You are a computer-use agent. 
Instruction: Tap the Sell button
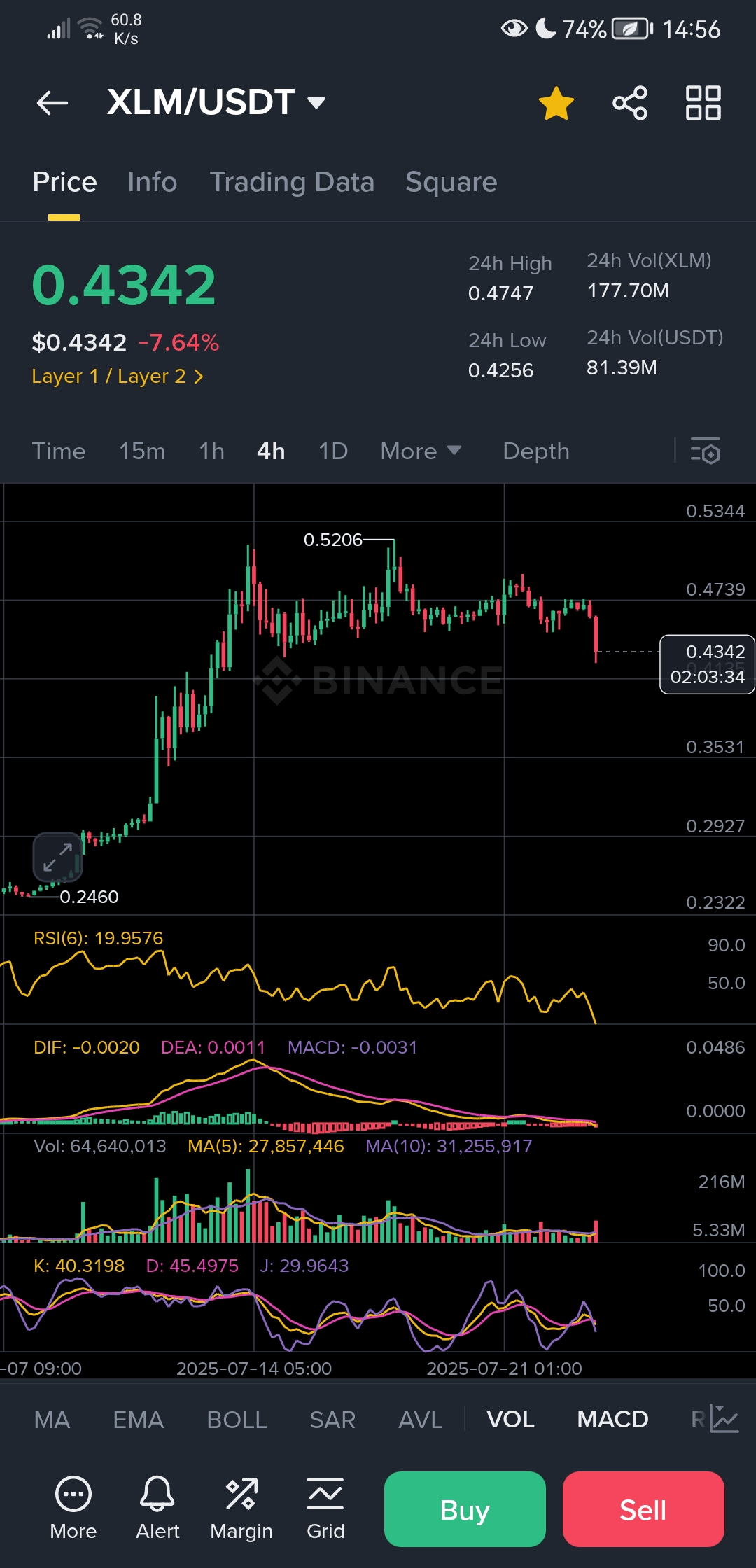coord(643,1509)
